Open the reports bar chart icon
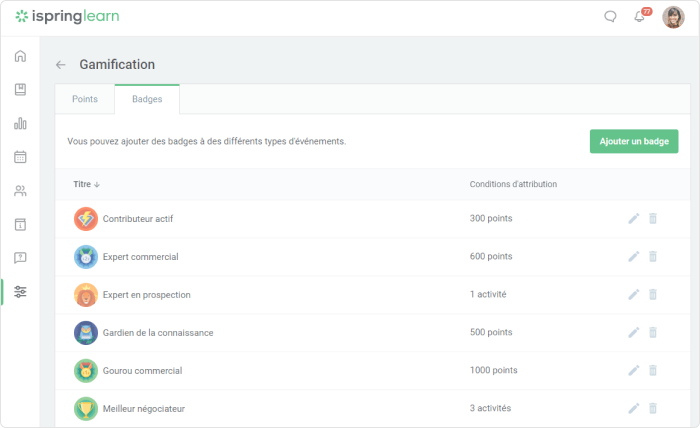Viewport: 700px width, 428px height. pos(20,123)
